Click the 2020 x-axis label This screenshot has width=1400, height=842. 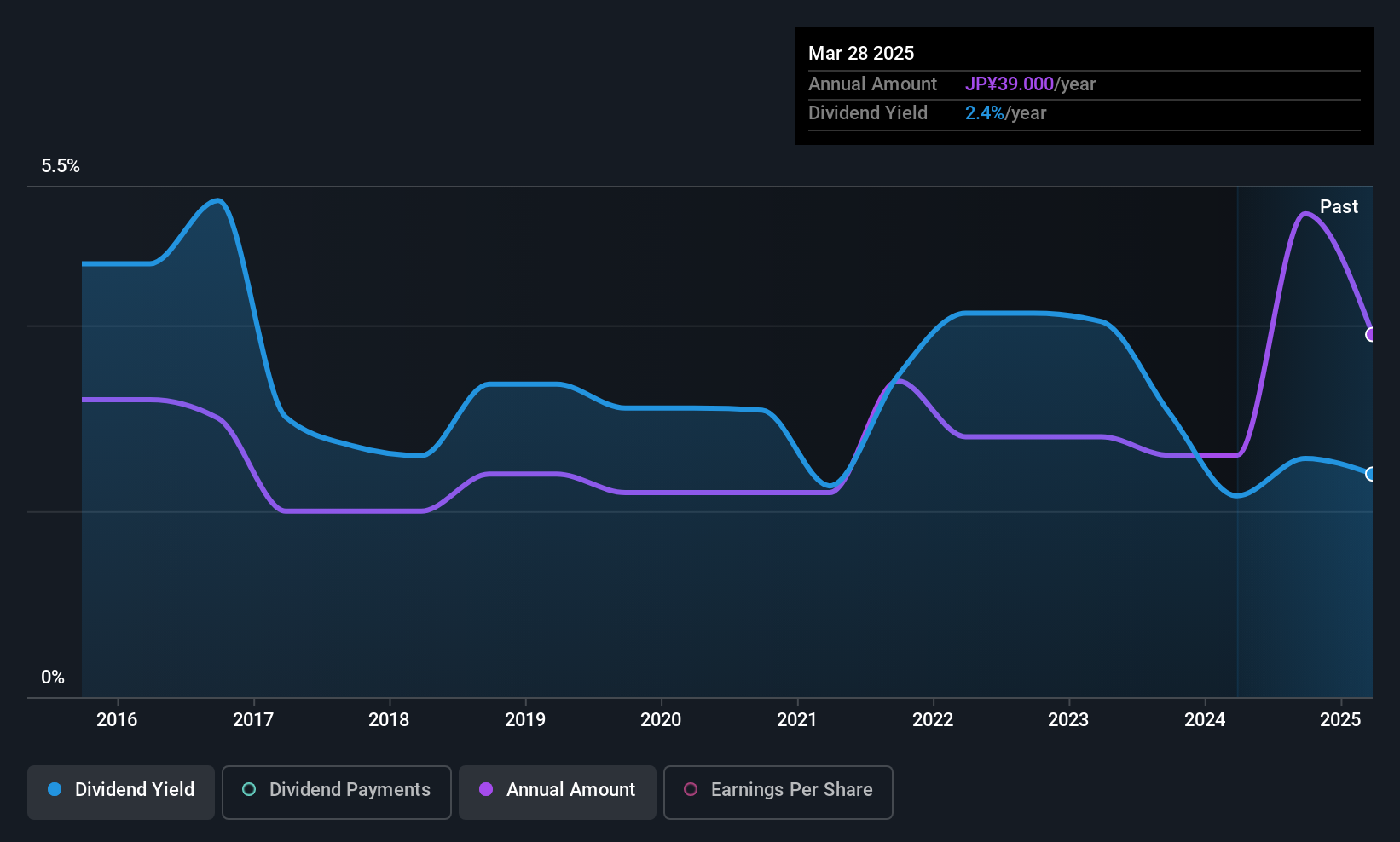click(661, 720)
